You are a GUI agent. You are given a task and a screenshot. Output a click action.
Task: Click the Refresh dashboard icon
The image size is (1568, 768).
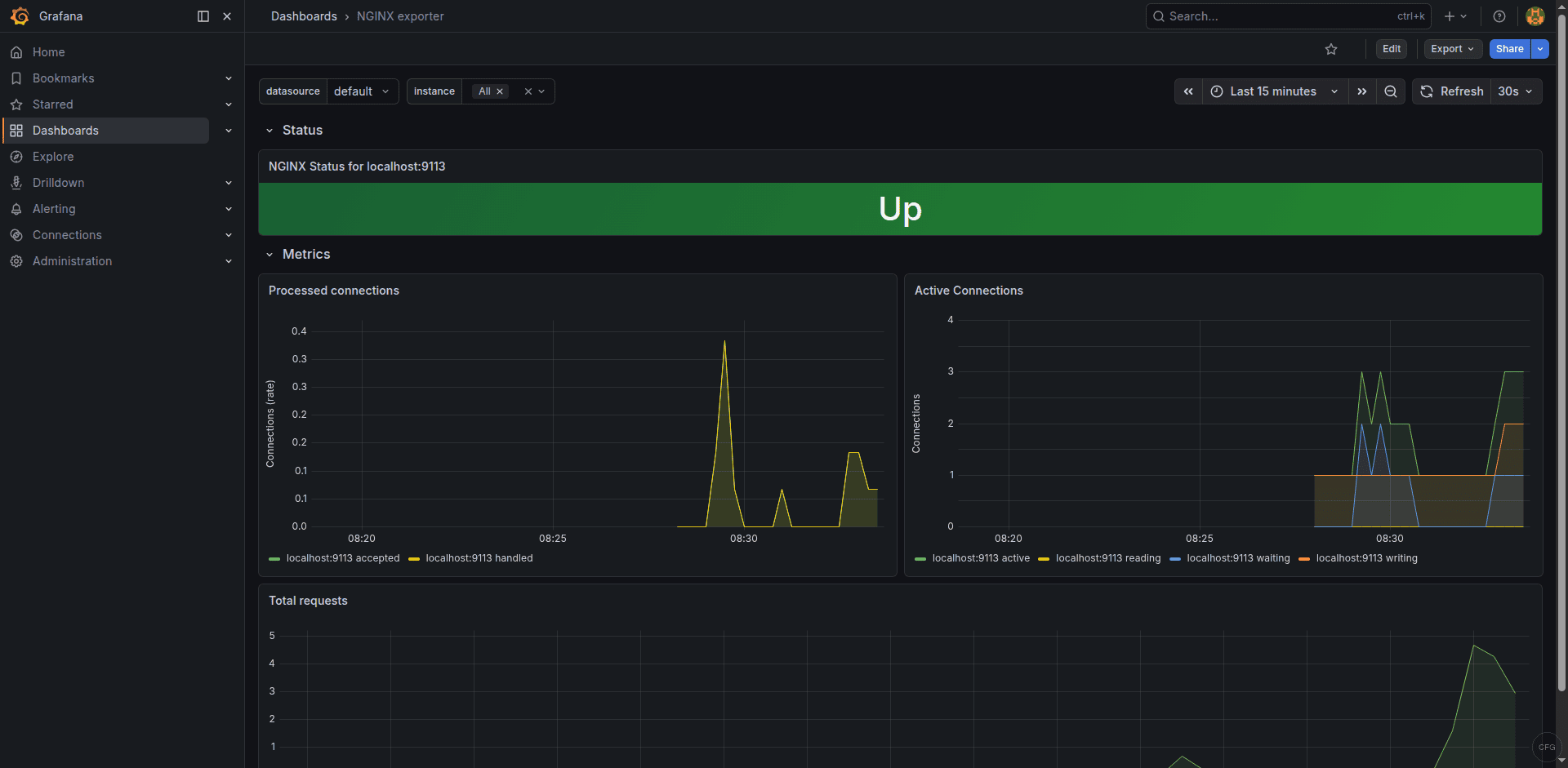click(x=1426, y=91)
